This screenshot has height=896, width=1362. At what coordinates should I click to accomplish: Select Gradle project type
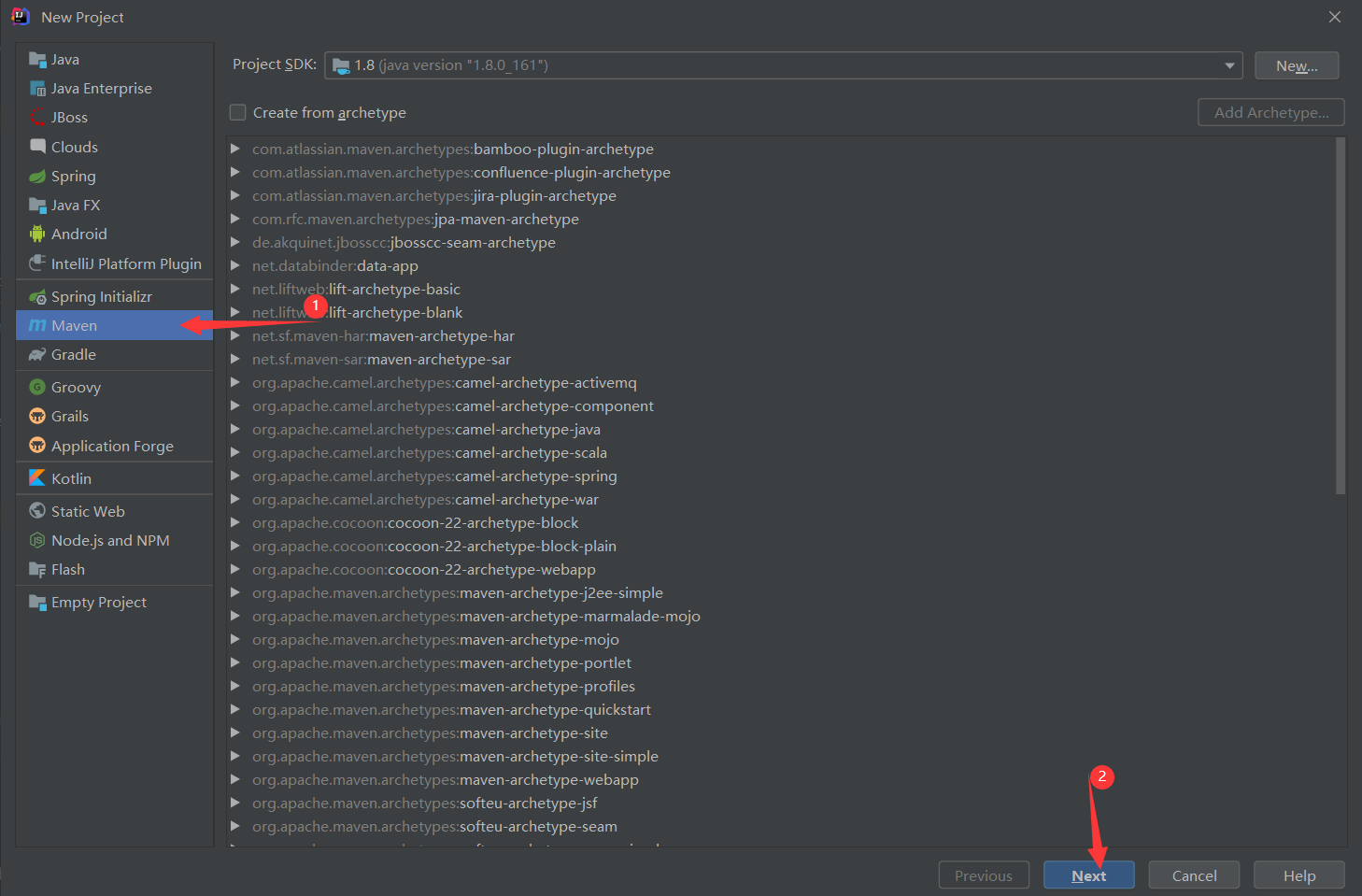[x=114, y=354]
